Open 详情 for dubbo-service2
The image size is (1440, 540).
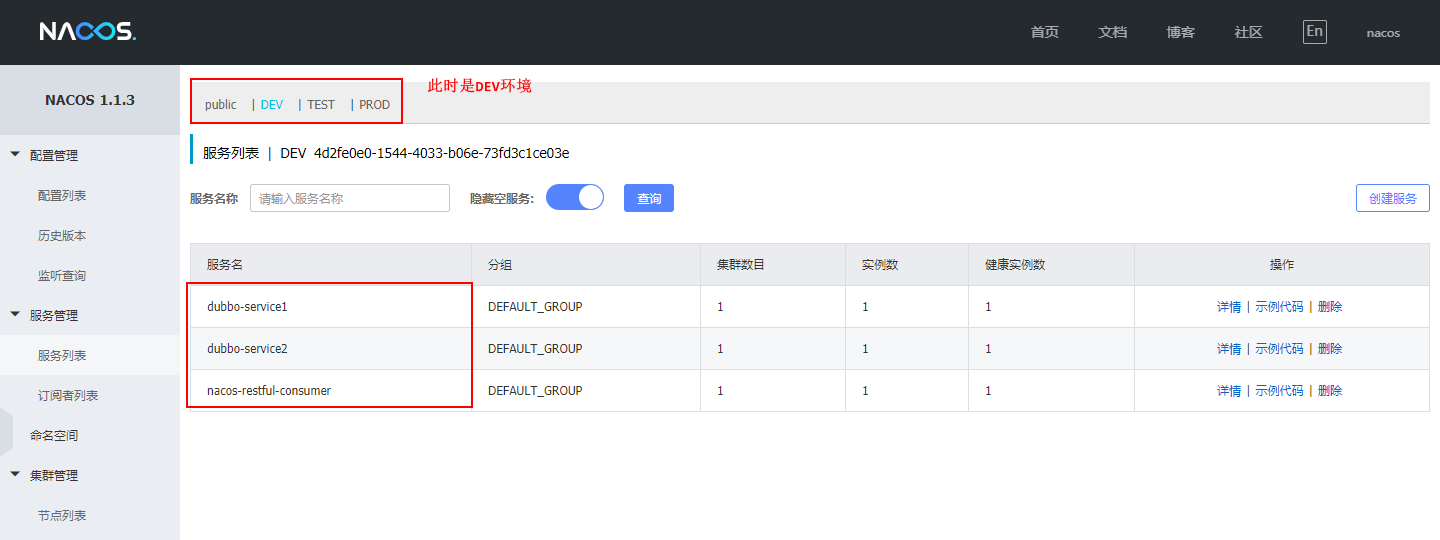pyautogui.click(x=1229, y=349)
